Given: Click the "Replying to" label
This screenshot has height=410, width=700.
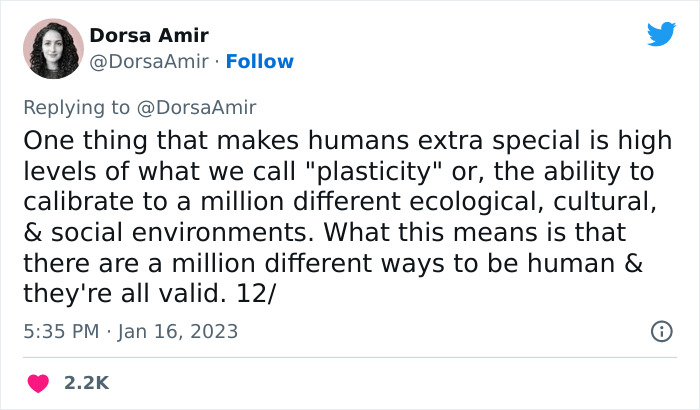Looking at the screenshot, I should click(x=77, y=107).
